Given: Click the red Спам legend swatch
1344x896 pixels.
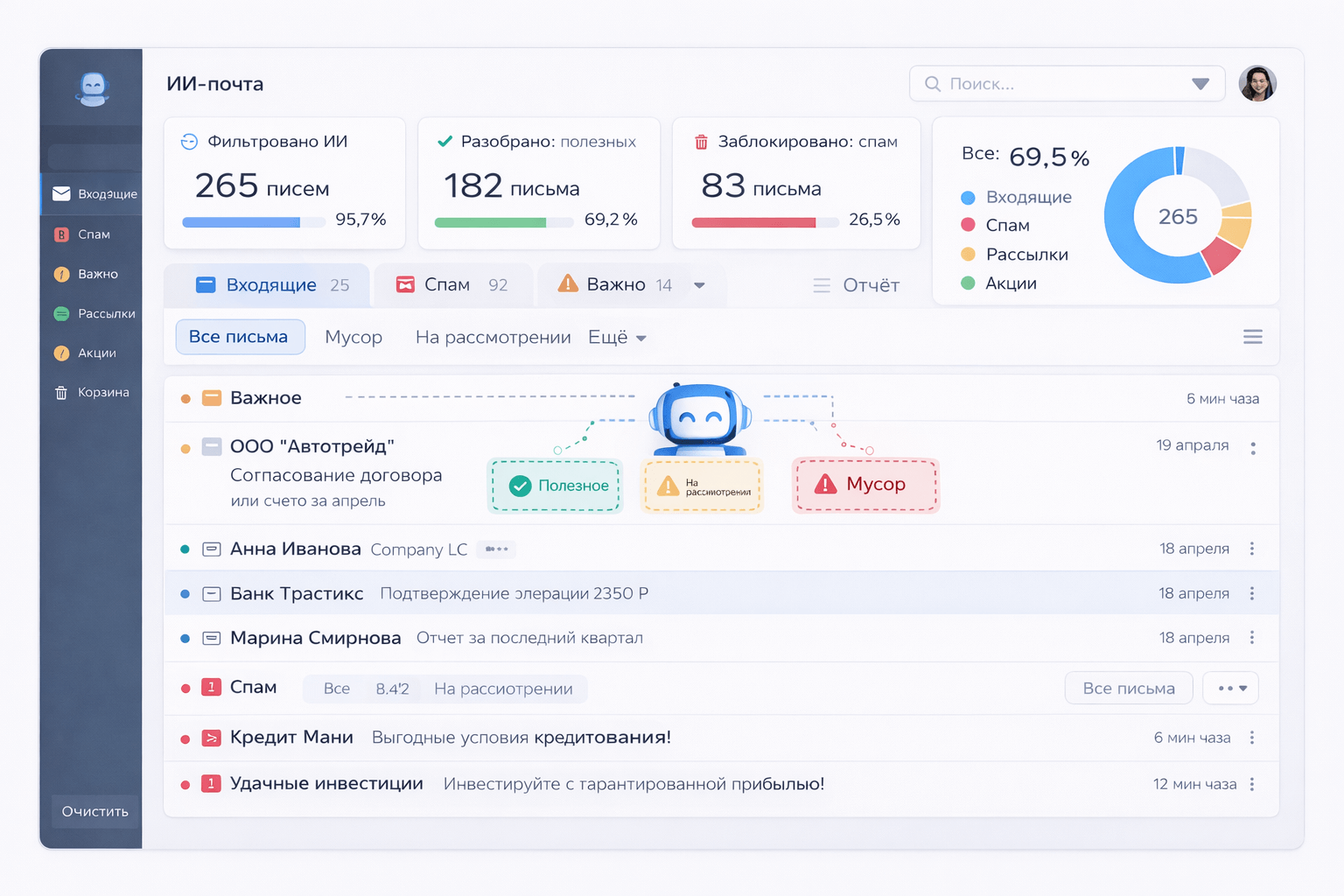Looking at the screenshot, I should pyautogui.click(x=968, y=226).
